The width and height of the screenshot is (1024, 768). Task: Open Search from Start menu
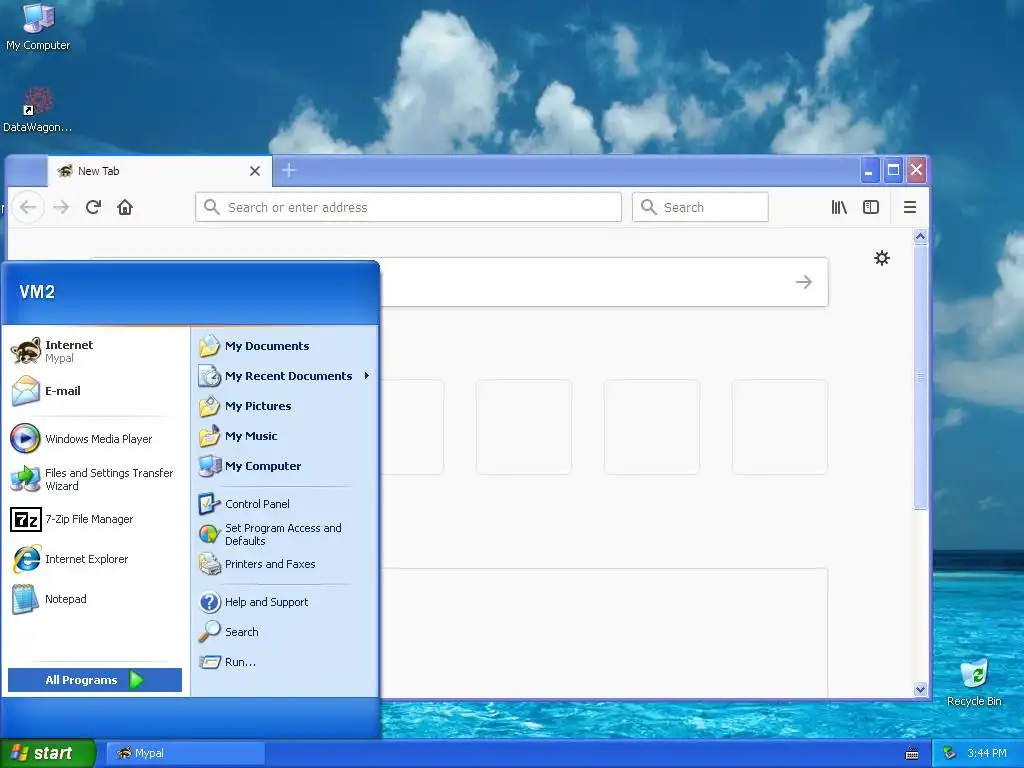(x=285, y=632)
